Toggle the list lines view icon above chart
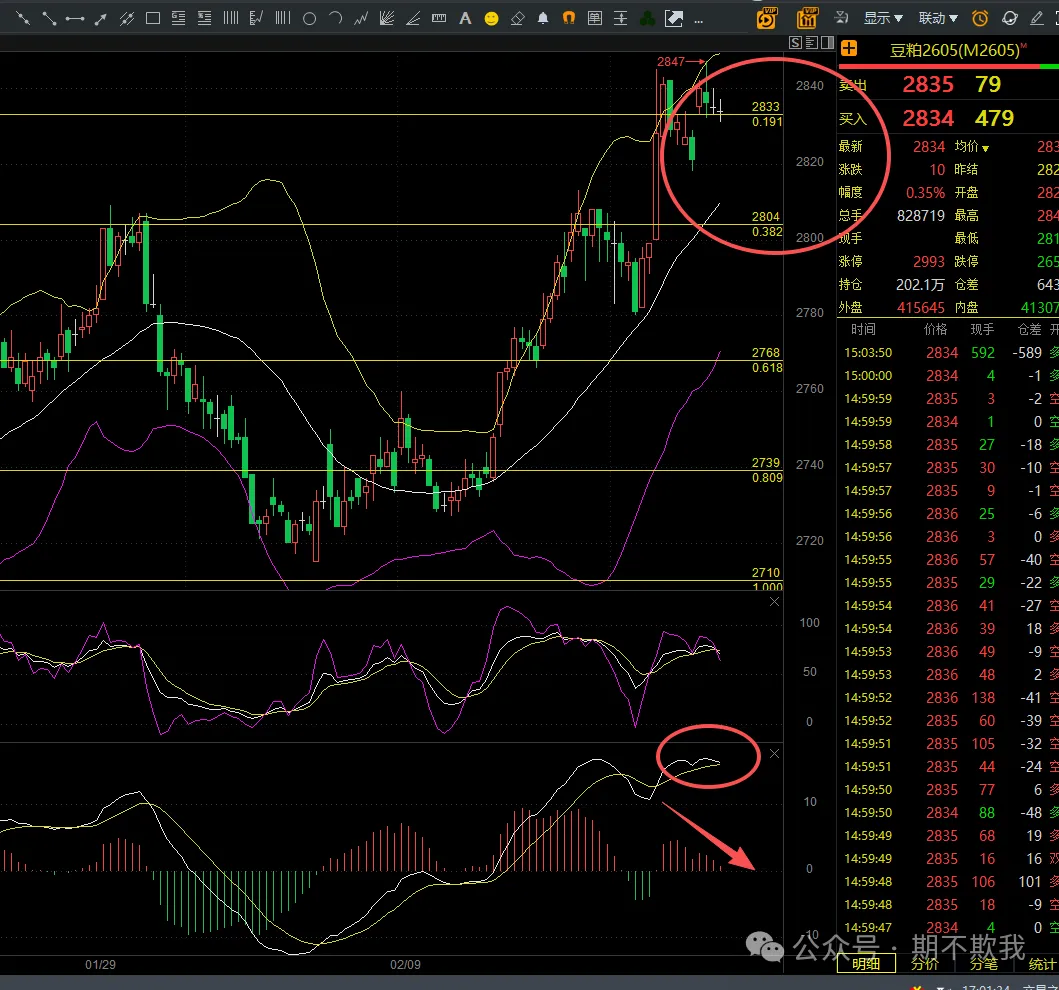This screenshot has height=990, width=1059. point(811,43)
